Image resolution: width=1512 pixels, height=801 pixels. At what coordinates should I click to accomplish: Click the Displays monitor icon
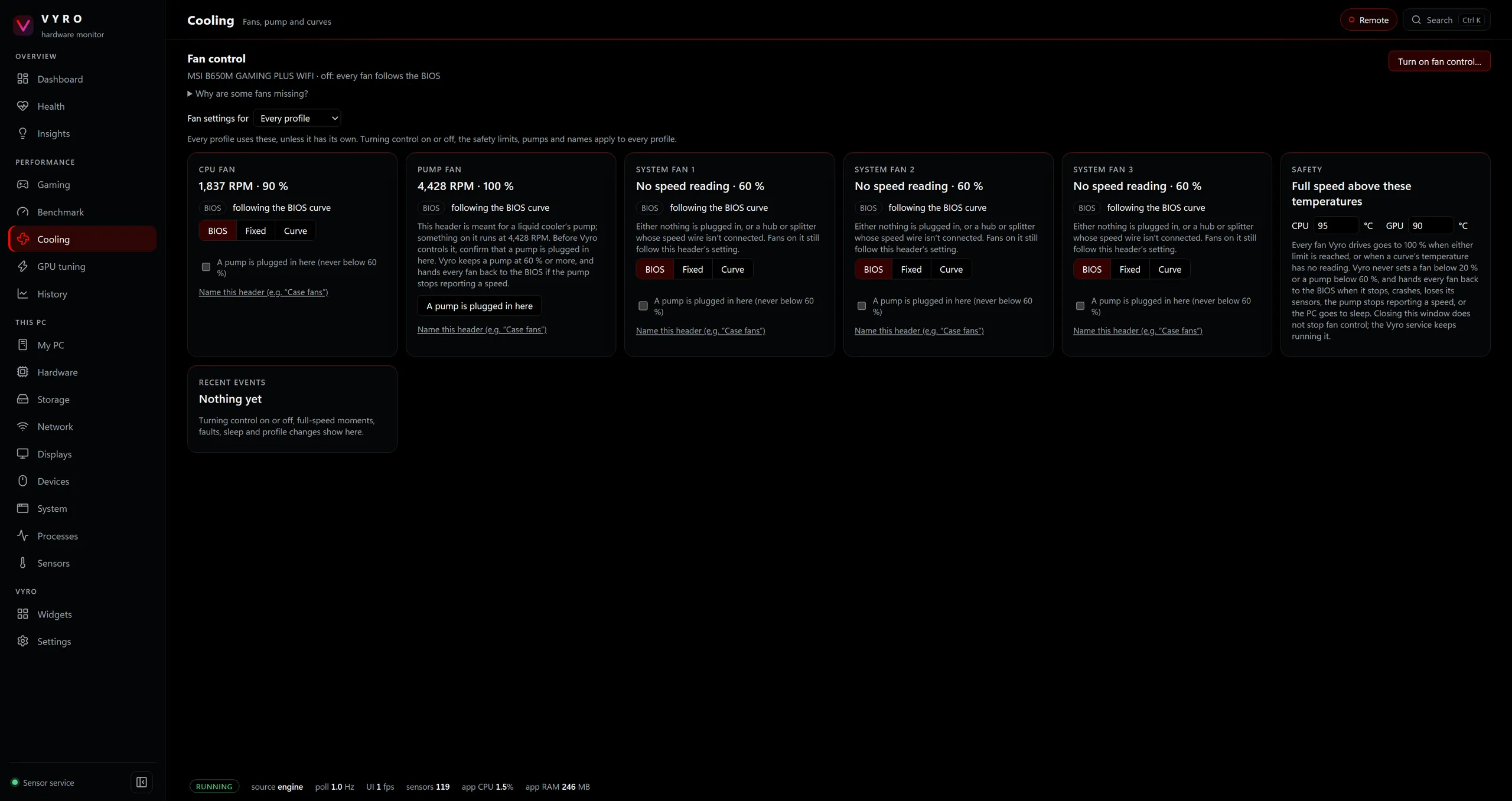pos(22,453)
